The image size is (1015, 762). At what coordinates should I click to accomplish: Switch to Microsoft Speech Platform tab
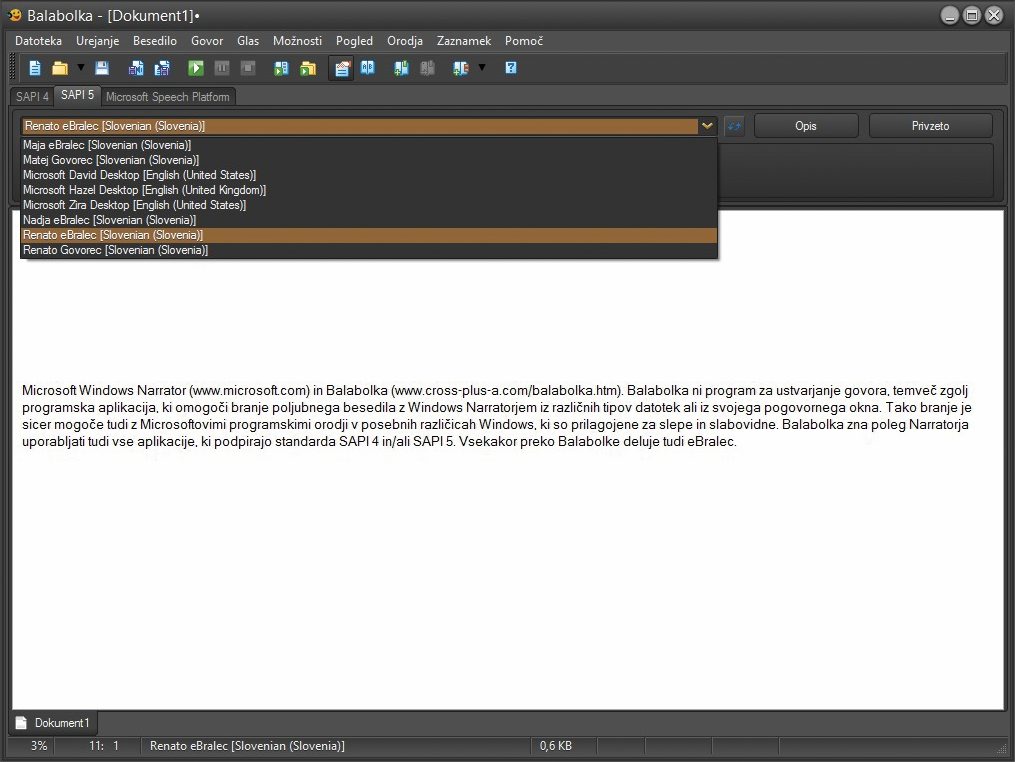click(x=168, y=96)
